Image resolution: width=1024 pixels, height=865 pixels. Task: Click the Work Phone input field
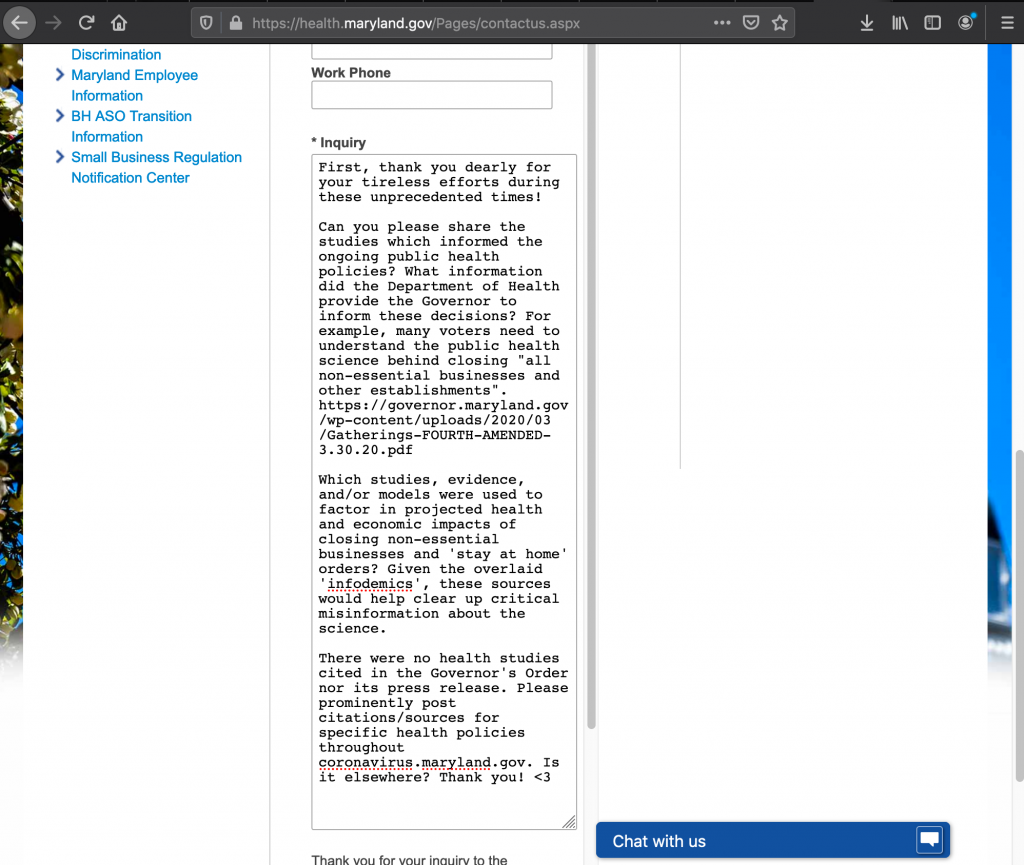coord(432,95)
